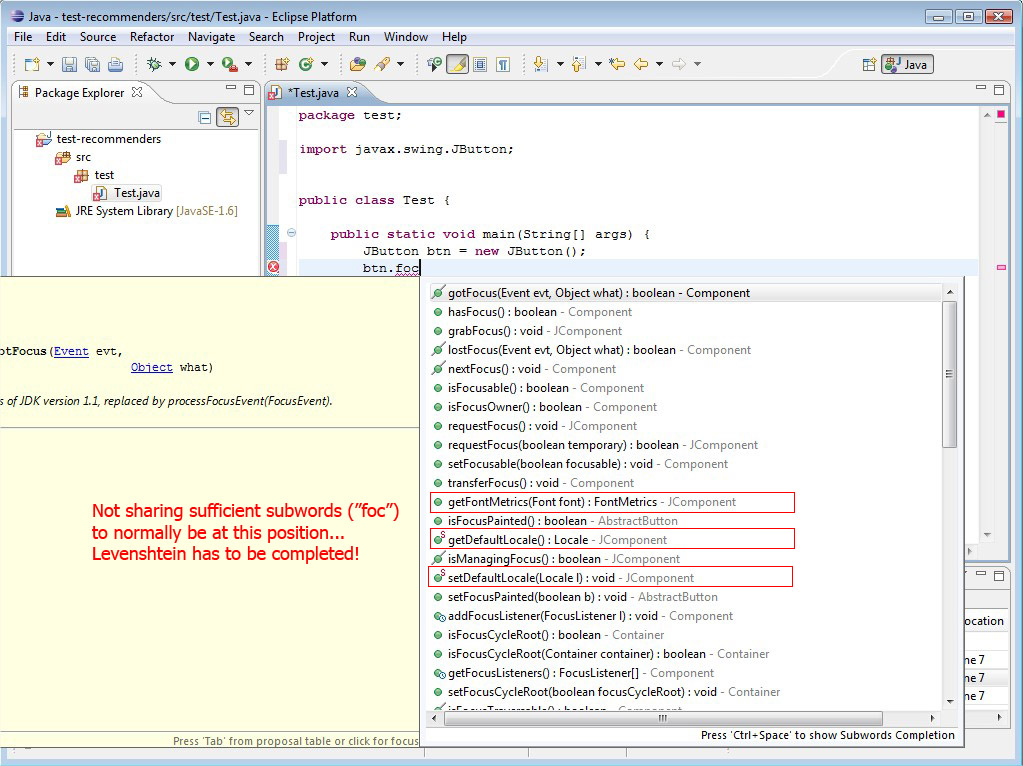Open the File menu
1023x766 pixels.
coord(23,37)
